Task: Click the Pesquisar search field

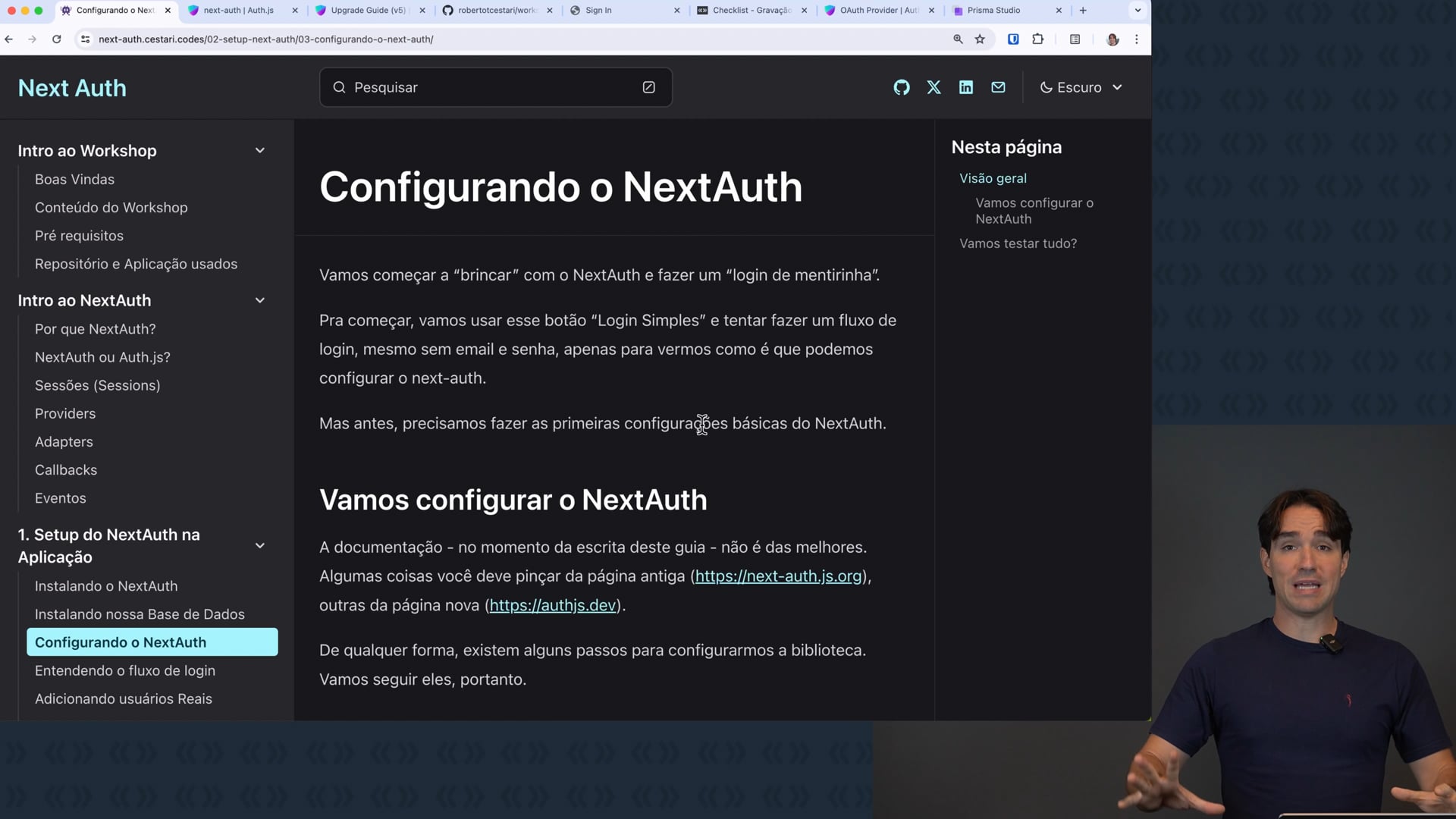Action: [485, 87]
